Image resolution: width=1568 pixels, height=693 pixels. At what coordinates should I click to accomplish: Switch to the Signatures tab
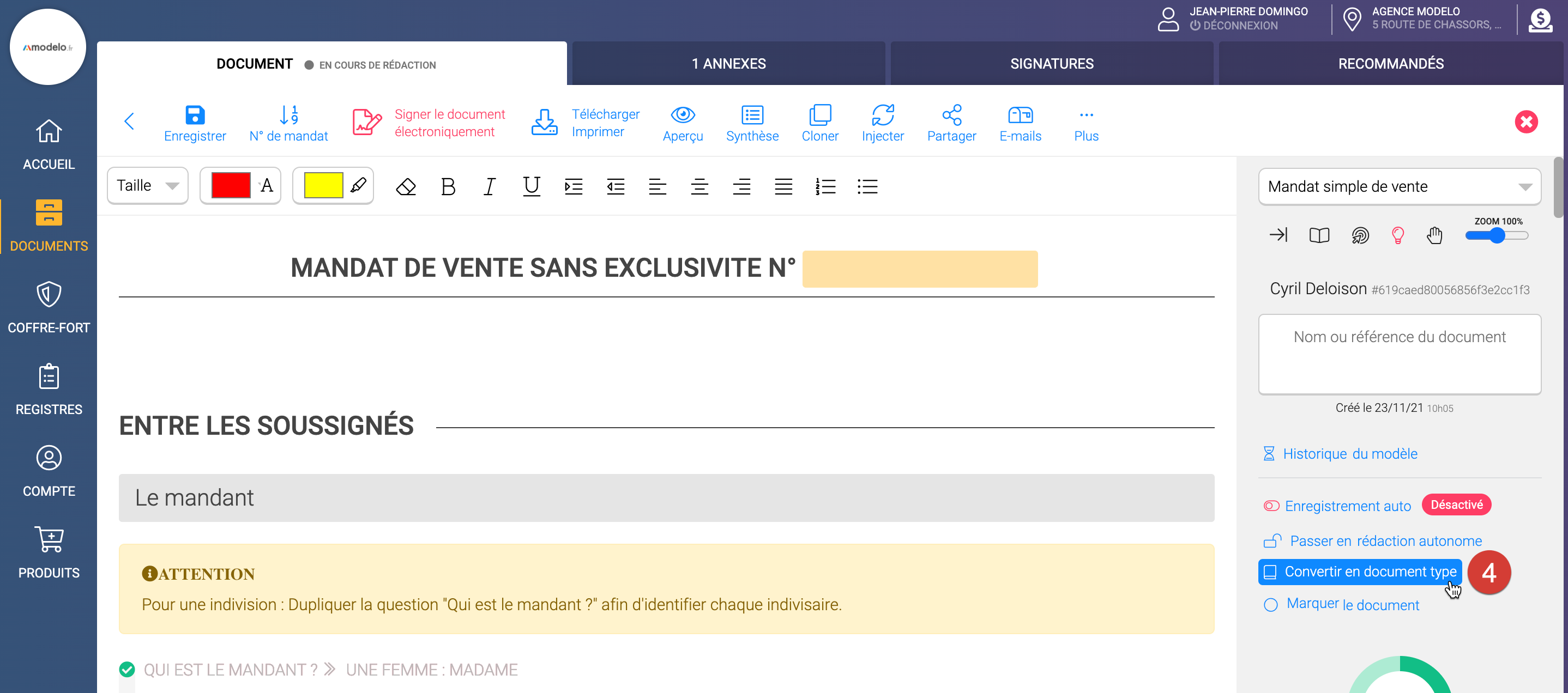tap(1051, 63)
